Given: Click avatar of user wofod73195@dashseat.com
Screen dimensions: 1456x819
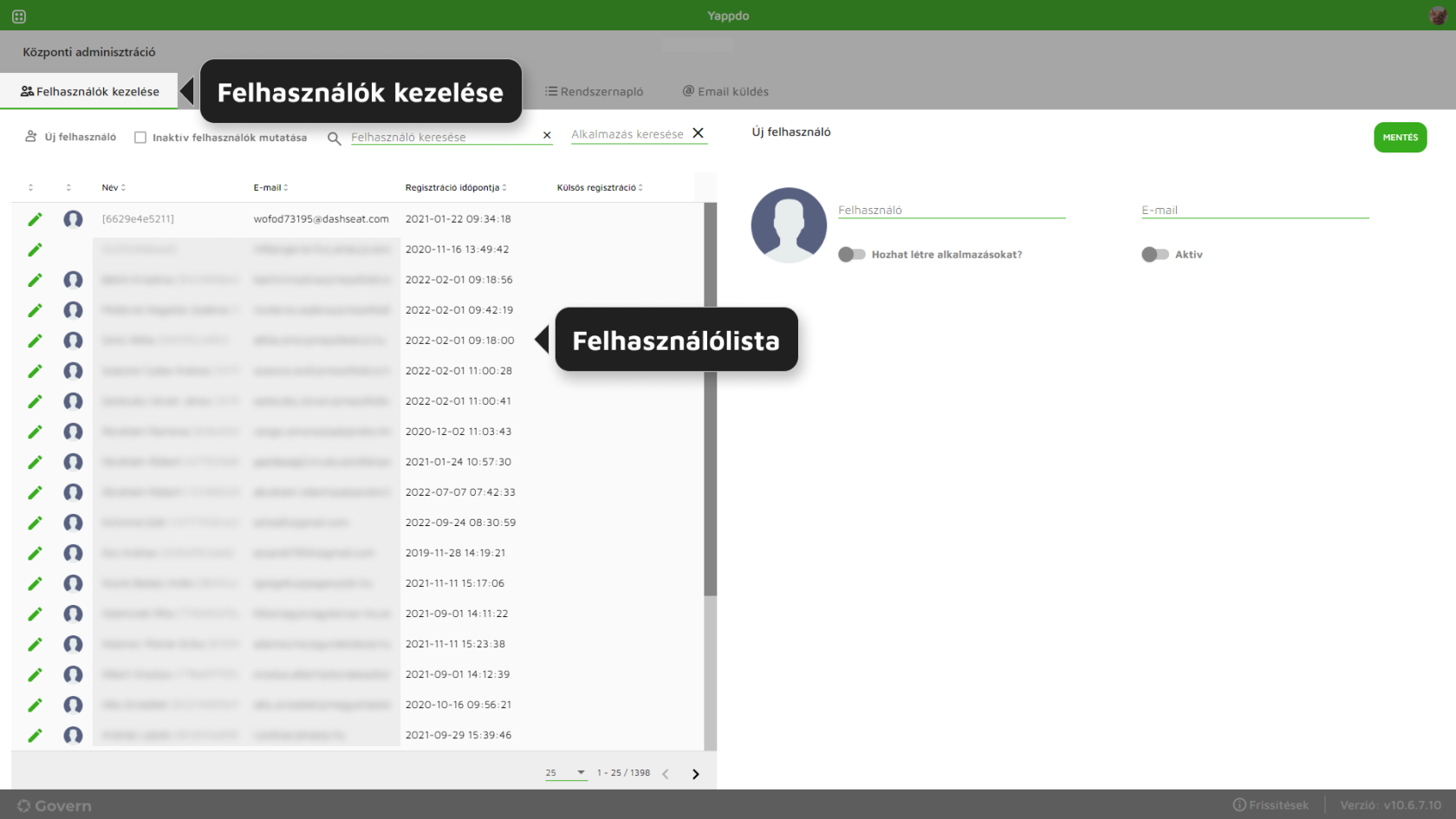Looking at the screenshot, I should point(73,219).
